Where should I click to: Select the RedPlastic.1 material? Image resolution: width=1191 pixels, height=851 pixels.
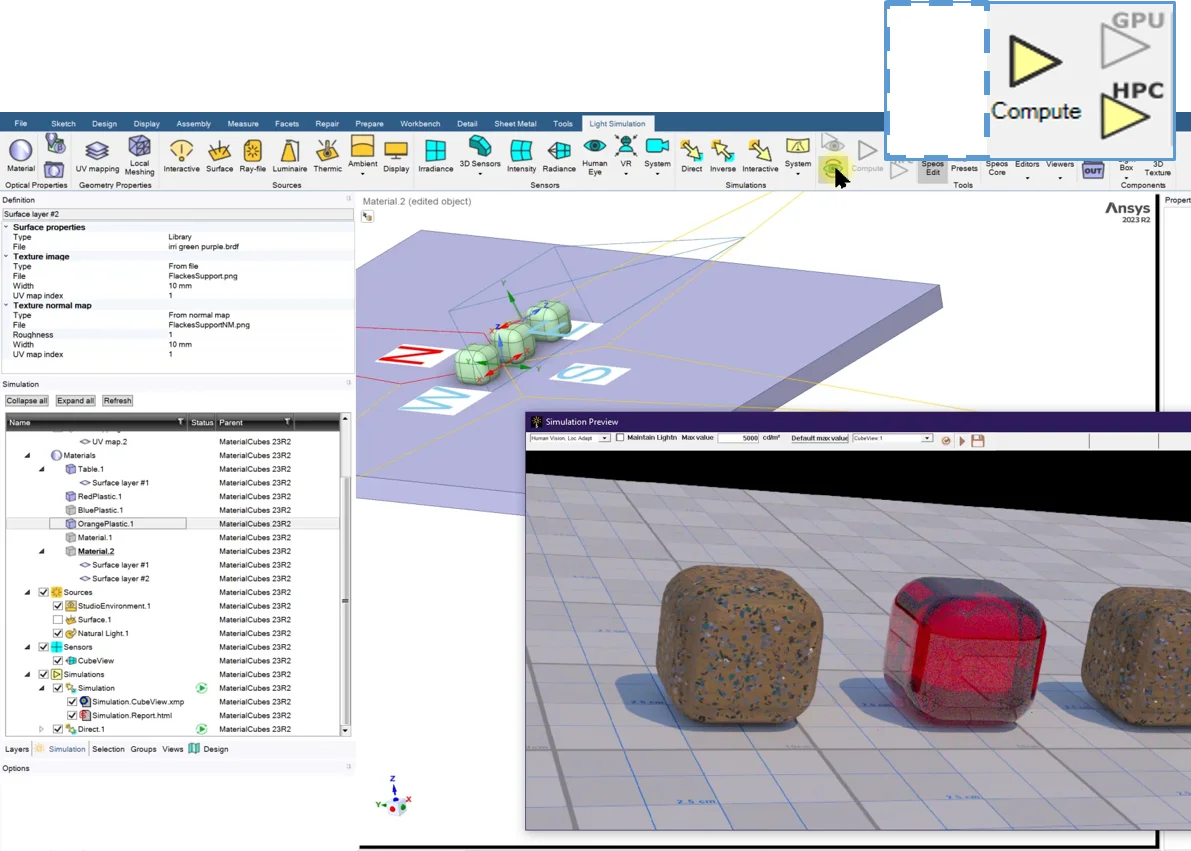[100, 496]
